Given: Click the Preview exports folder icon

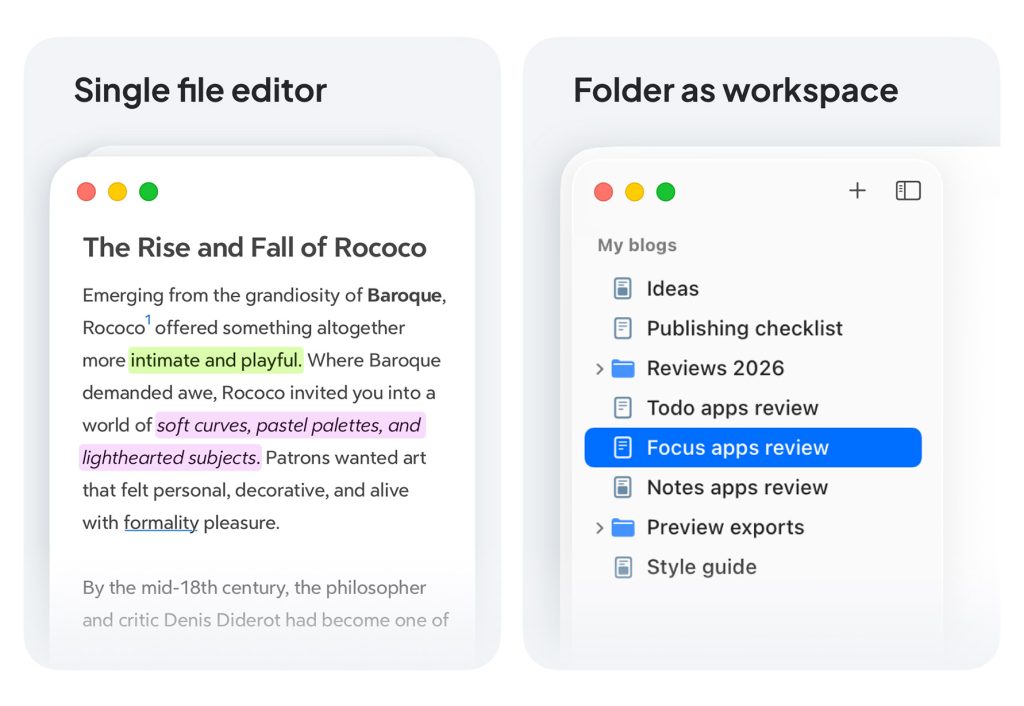Looking at the screenshot, I should pyautogui.click(x=623, y=527).
